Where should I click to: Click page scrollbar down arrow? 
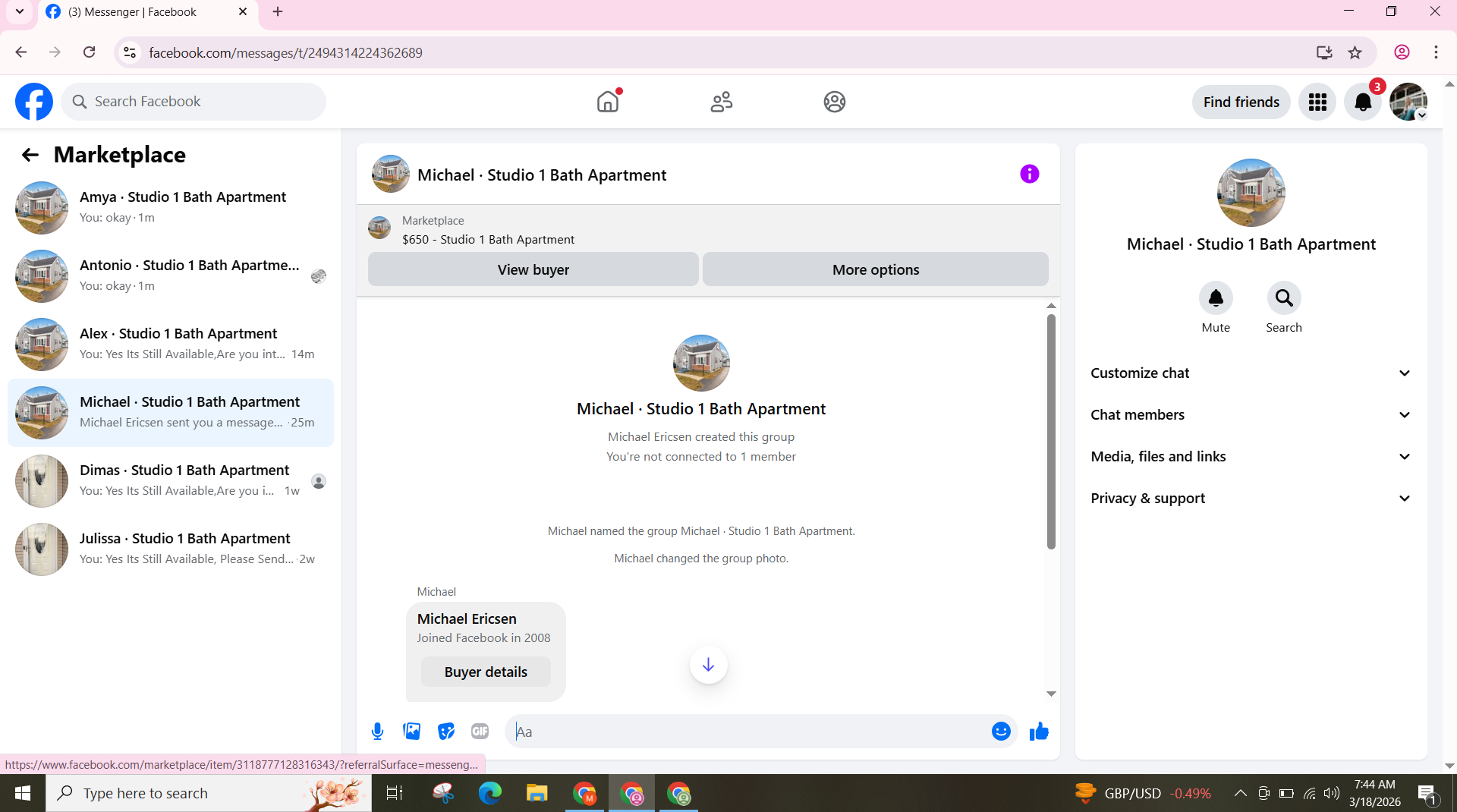(1449, 766)
